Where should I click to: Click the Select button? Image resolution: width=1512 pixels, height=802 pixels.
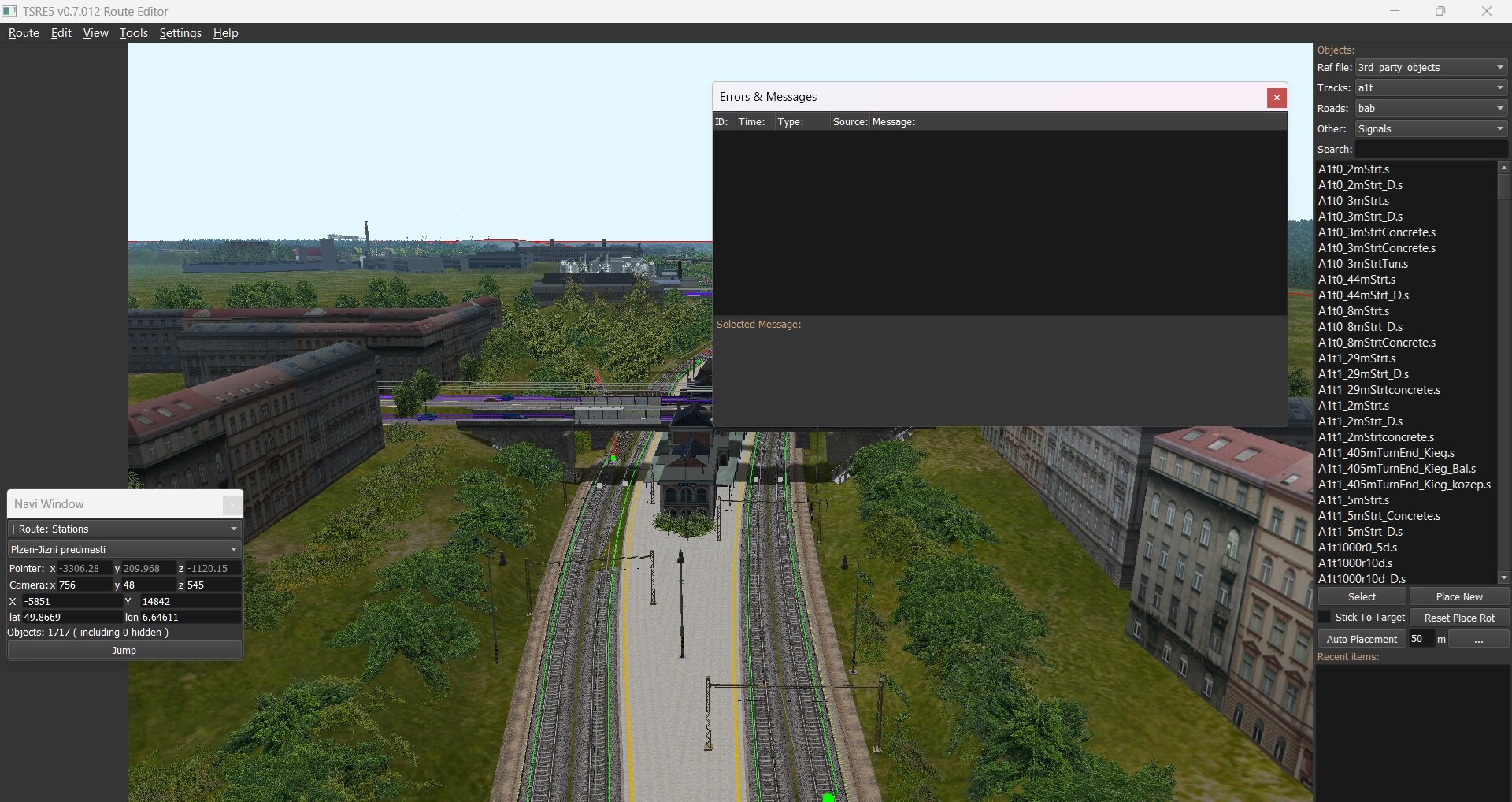1362,597
